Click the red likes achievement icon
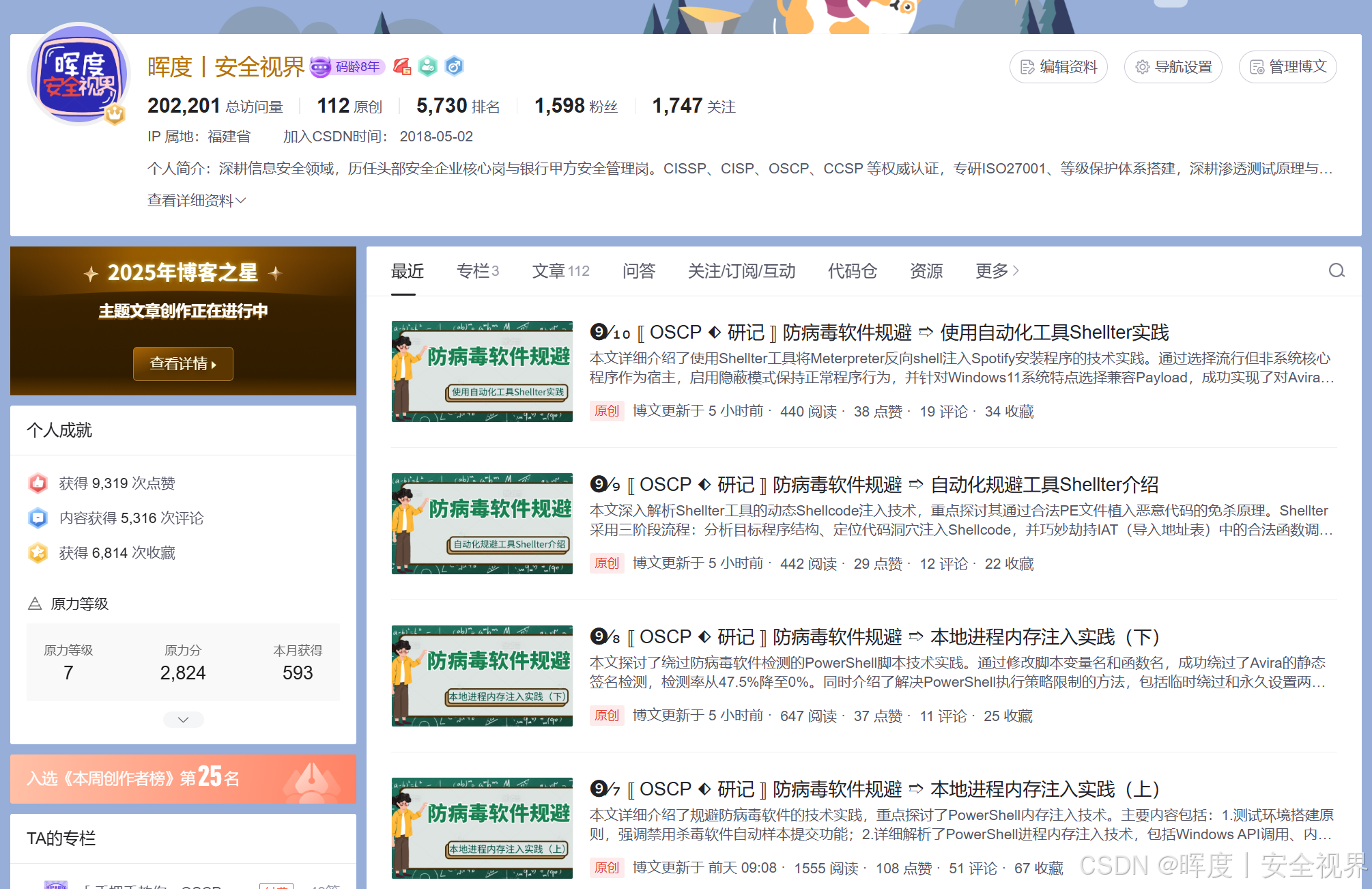The image size is (1372, 889). pyautogui.click(x=38, y=483)
